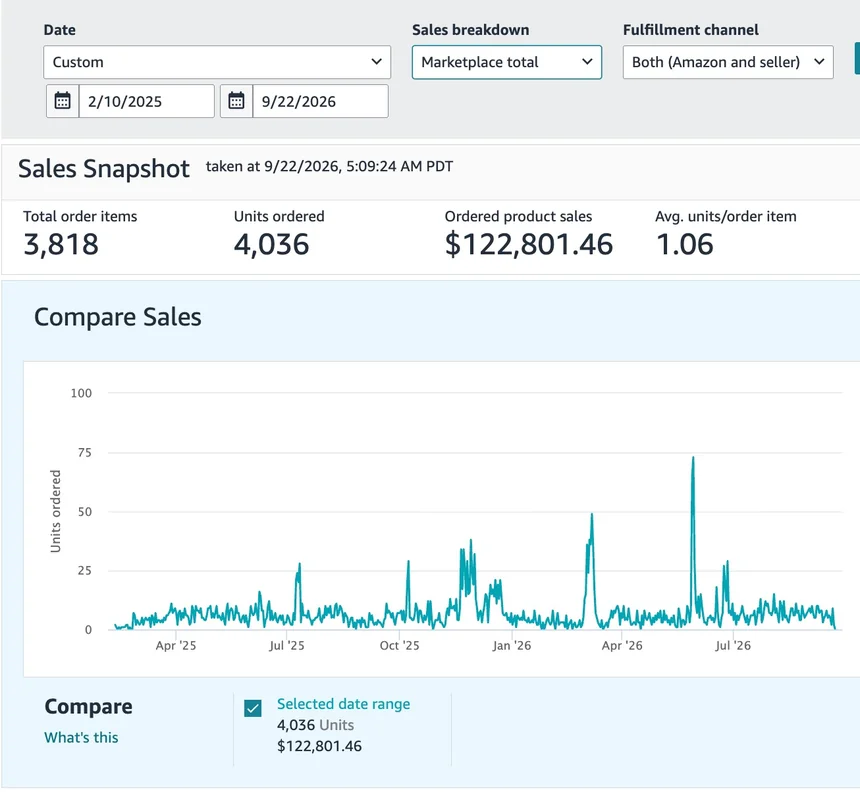Click the Units ordered vertical axis title
Image resolution: width=860 pixels, height=792 pixels.
tap(55, 511)
